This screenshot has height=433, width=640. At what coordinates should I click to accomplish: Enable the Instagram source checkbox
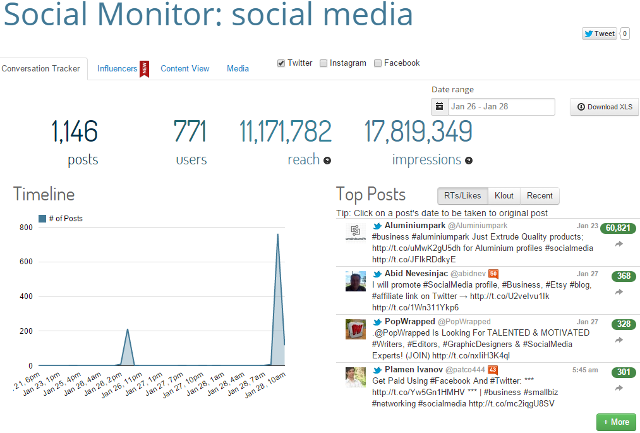324,63
